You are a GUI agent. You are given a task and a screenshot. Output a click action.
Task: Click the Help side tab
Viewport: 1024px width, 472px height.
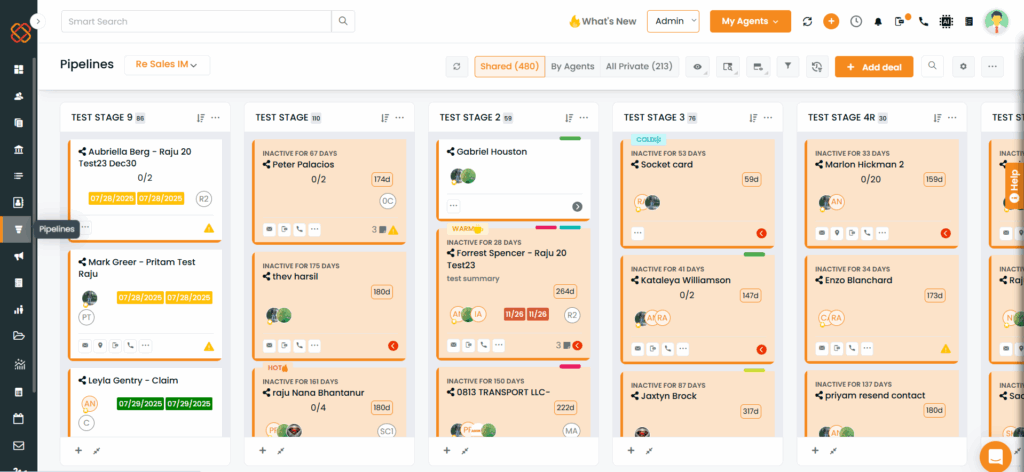tap(1014, 186)
